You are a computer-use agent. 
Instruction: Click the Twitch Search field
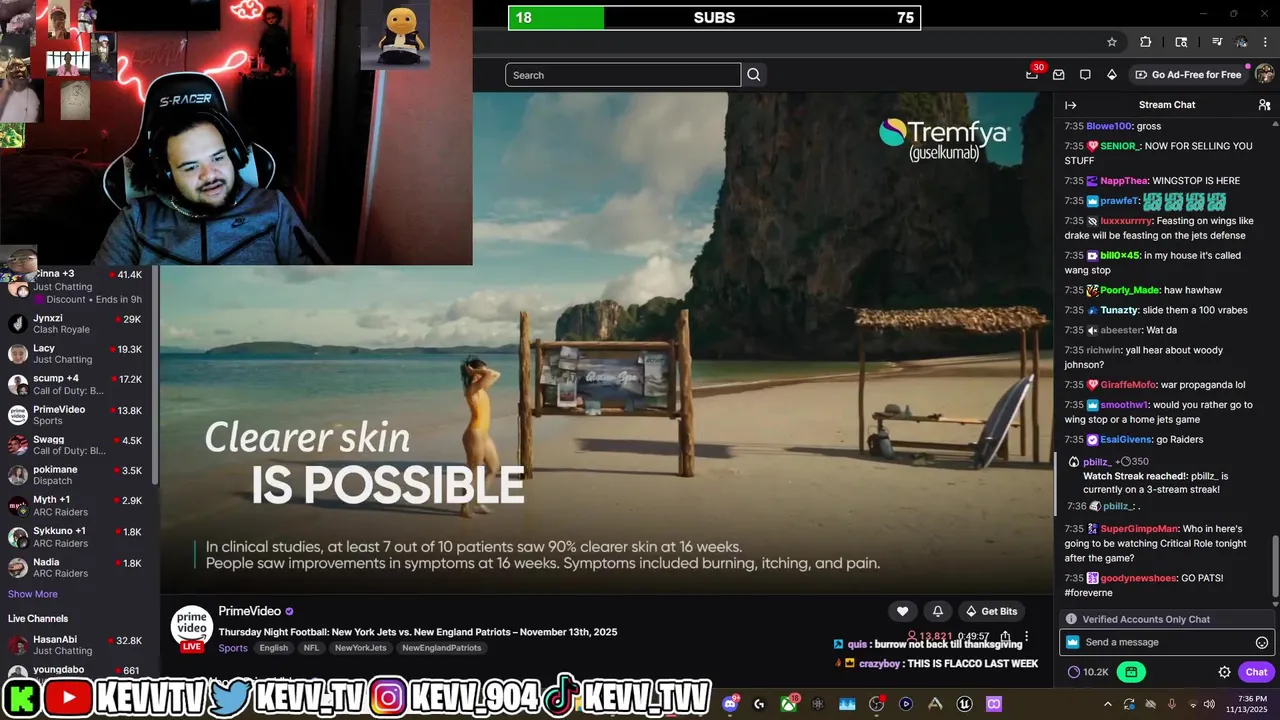click(x=623, y=75)
